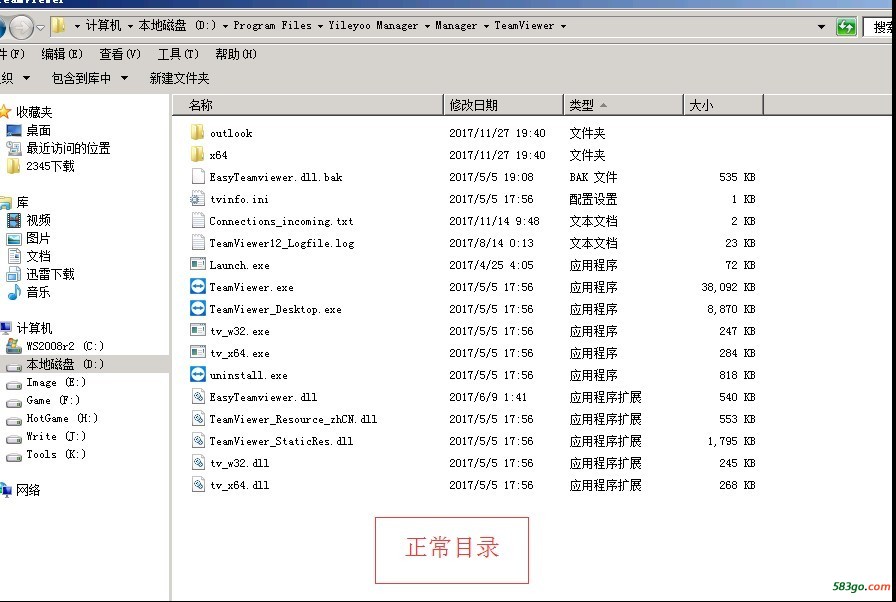Select the Launch.exe application icon
The width and height of the screenshot is (896, 602).
point(198,264)
